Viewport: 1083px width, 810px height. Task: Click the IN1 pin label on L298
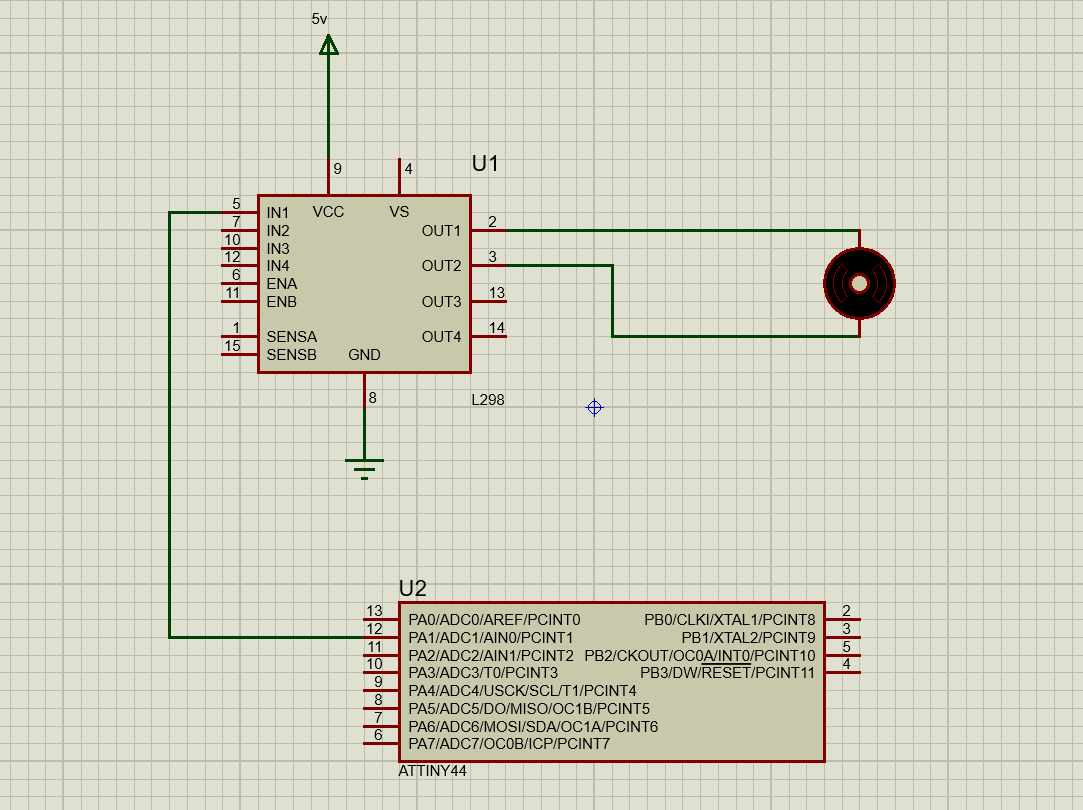coord(278,213)
